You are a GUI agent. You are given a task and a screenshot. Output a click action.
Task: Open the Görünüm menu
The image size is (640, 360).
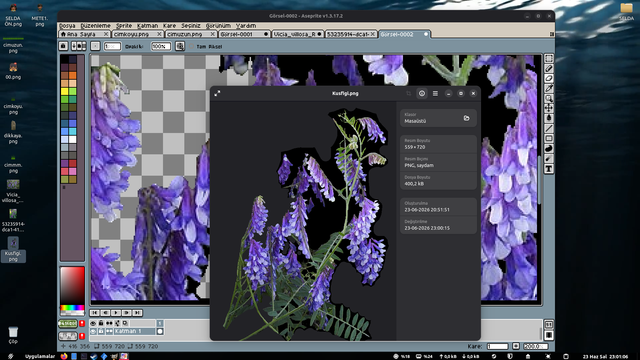(218, 26)
